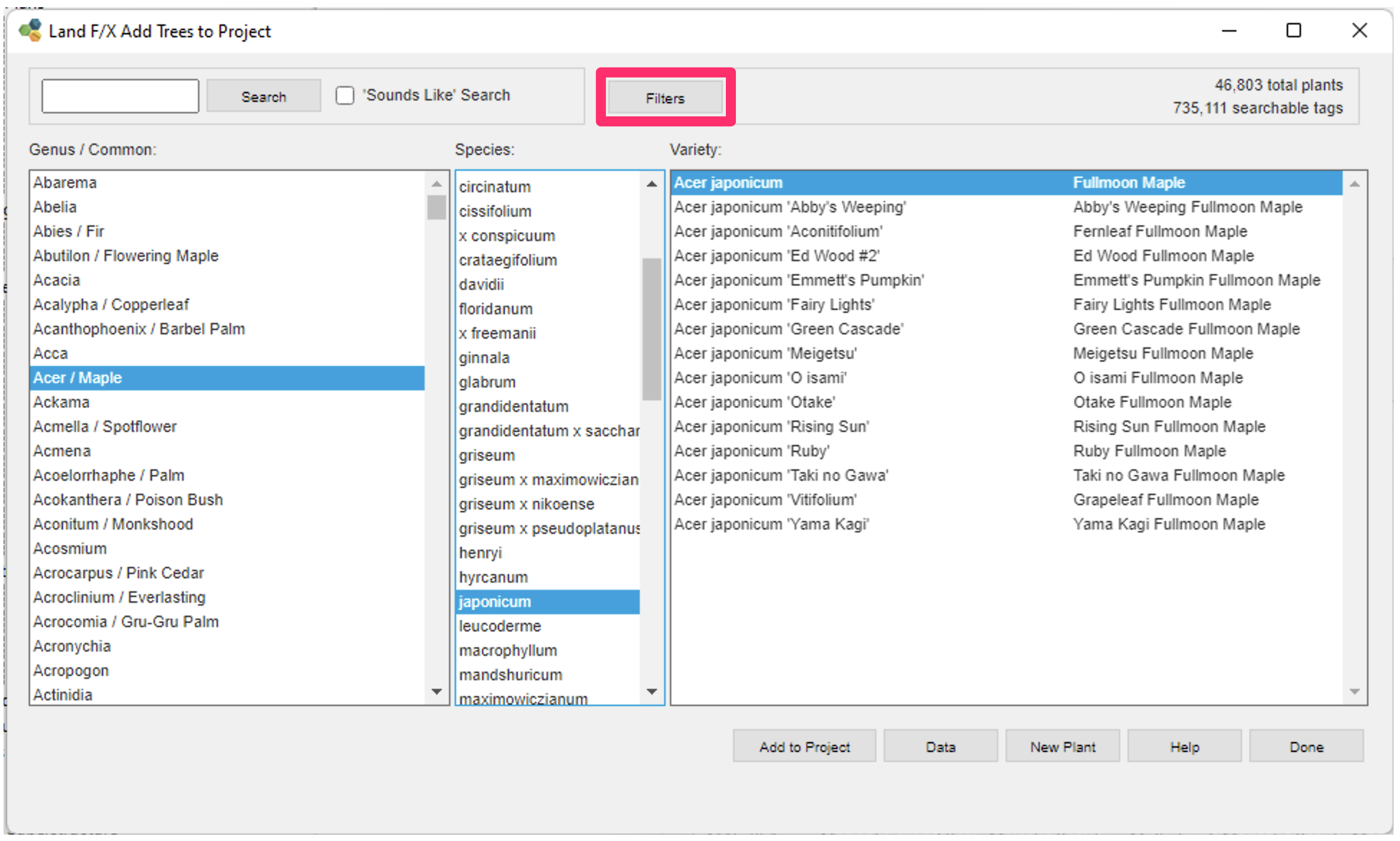Click Help button
This screenshot has width=1400, height=841.
pyautogui.click(x=1187, y=746)
